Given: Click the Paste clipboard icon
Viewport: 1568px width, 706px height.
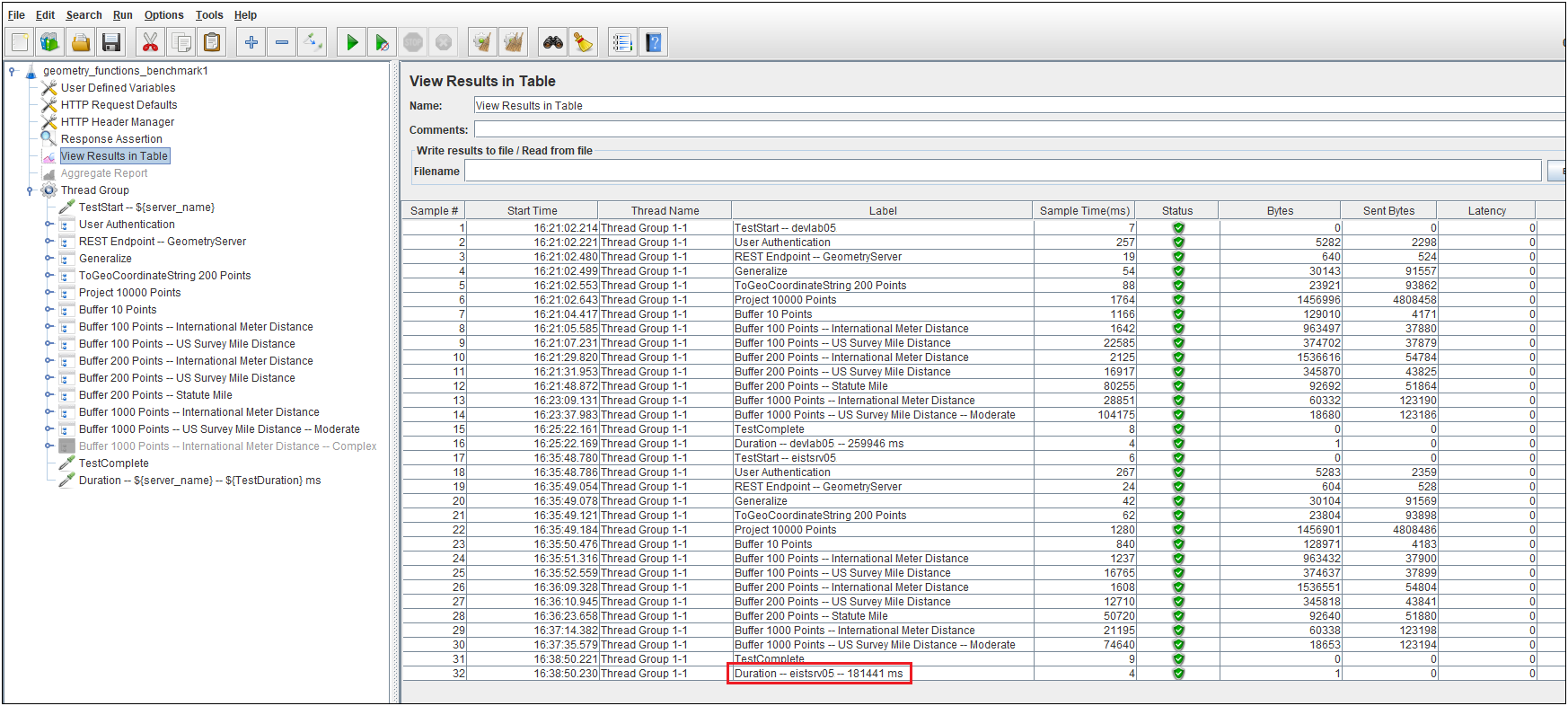Looking at the screenshot, I should coord(212,42).
